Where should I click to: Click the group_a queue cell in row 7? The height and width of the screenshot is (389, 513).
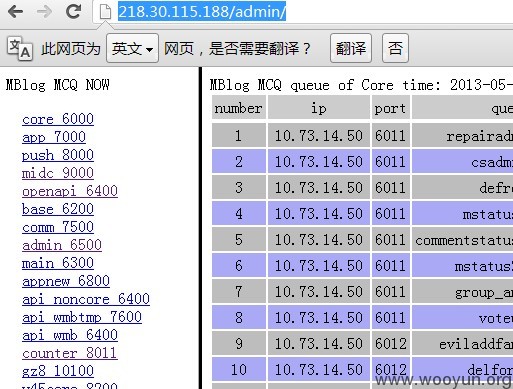coord(463,291)
